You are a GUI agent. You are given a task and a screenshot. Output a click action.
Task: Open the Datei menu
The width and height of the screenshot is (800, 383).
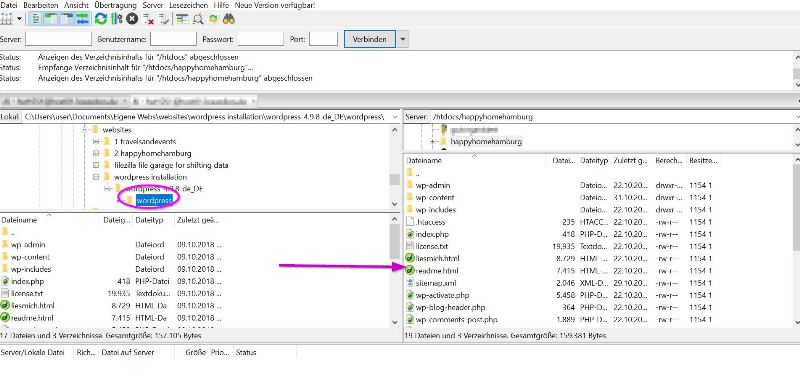coord(10,5)
